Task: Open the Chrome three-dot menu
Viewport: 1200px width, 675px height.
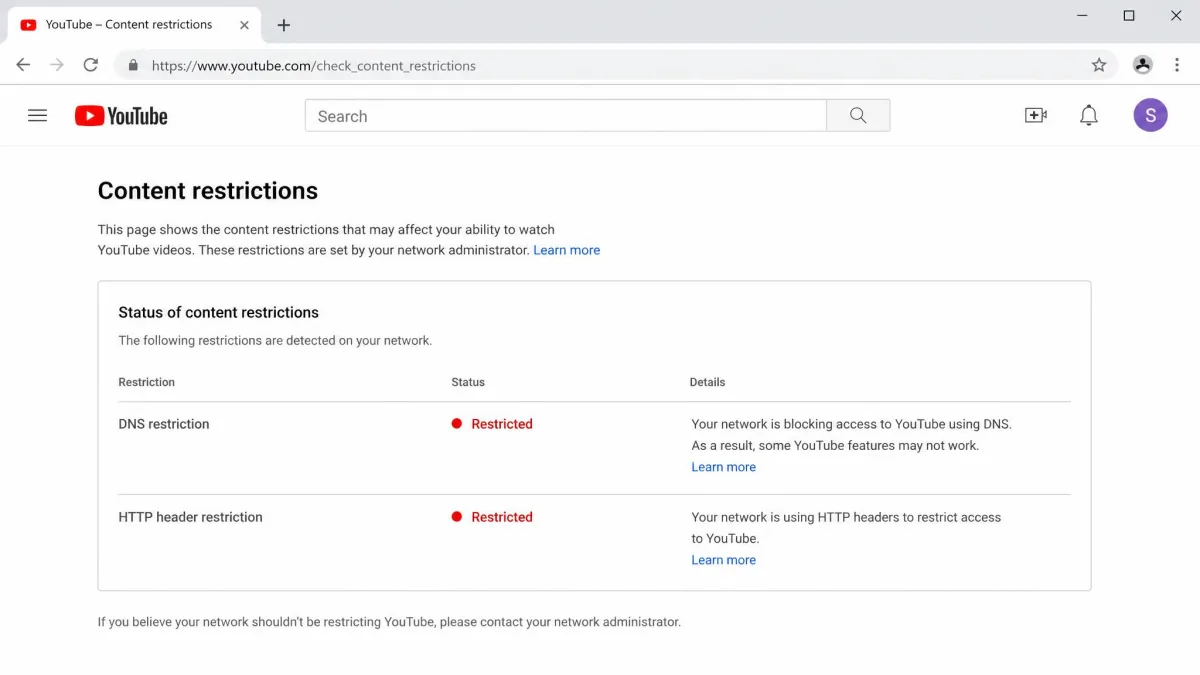Action: point(1177,65)
